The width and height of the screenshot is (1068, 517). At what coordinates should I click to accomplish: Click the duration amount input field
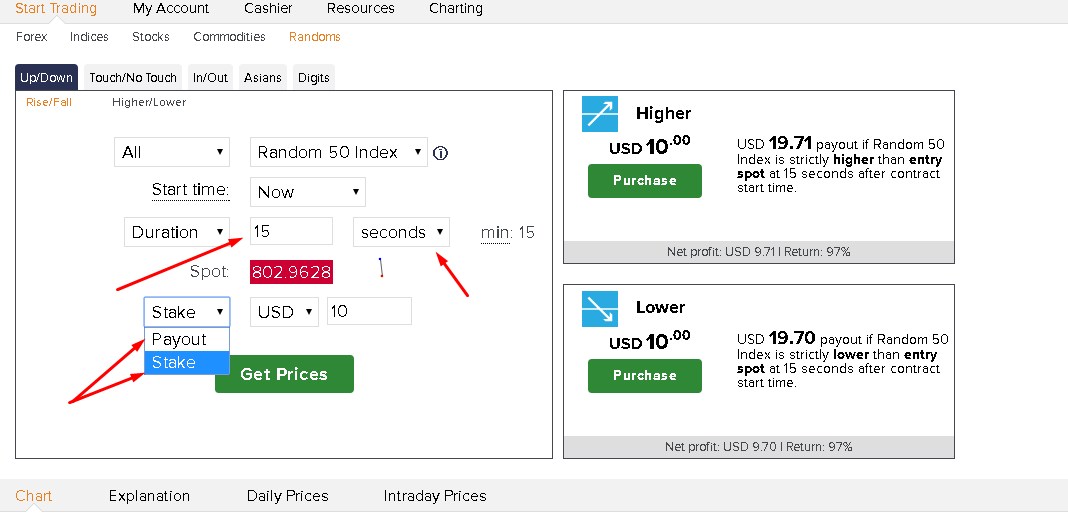point(291,232)
